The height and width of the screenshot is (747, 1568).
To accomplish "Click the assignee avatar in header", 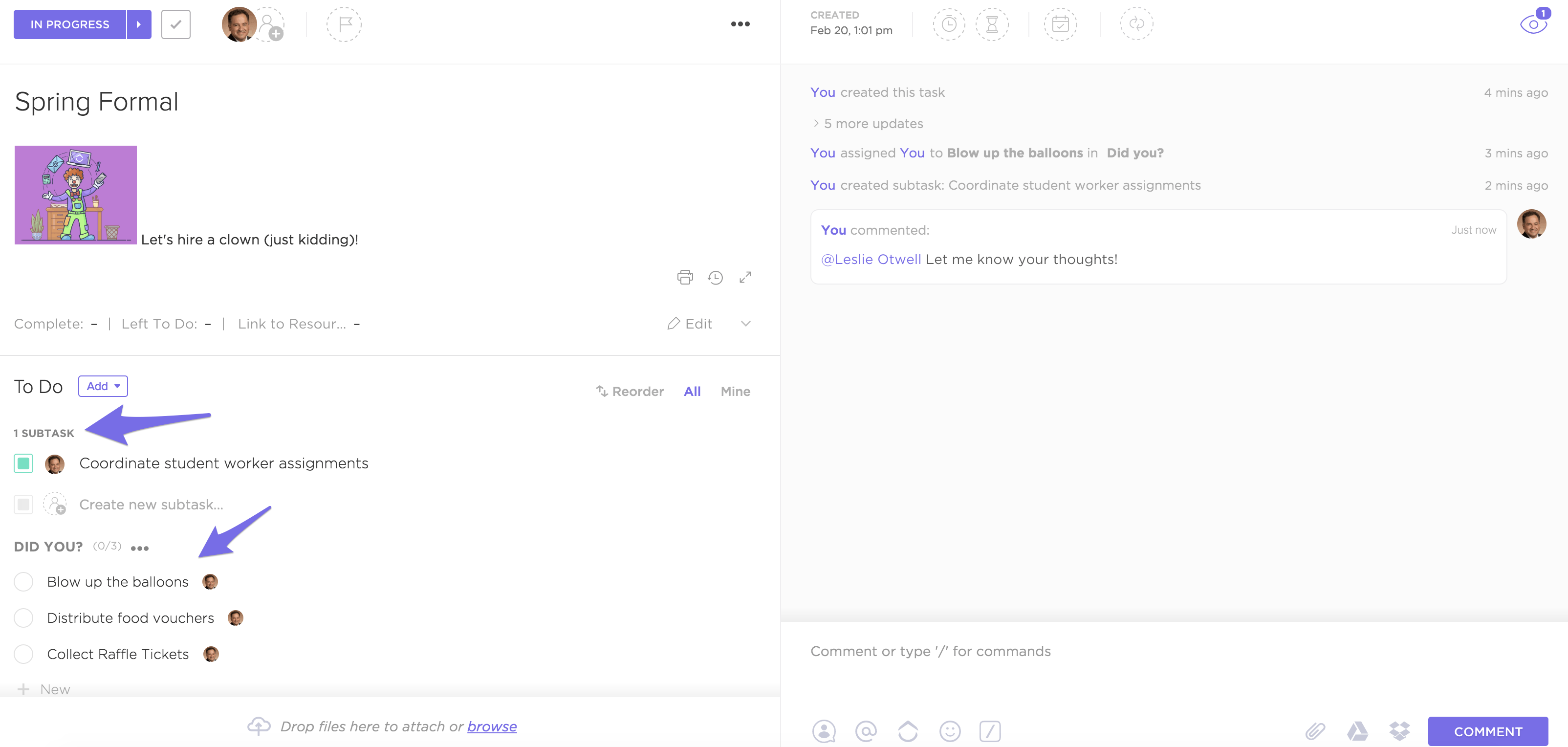I will [239, 24].
